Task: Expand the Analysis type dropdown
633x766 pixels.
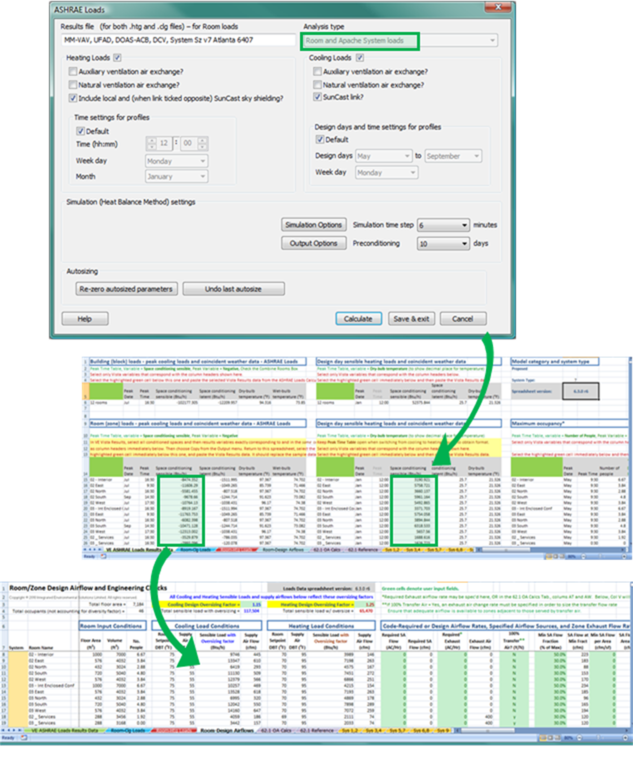Action: coord(399,41)
